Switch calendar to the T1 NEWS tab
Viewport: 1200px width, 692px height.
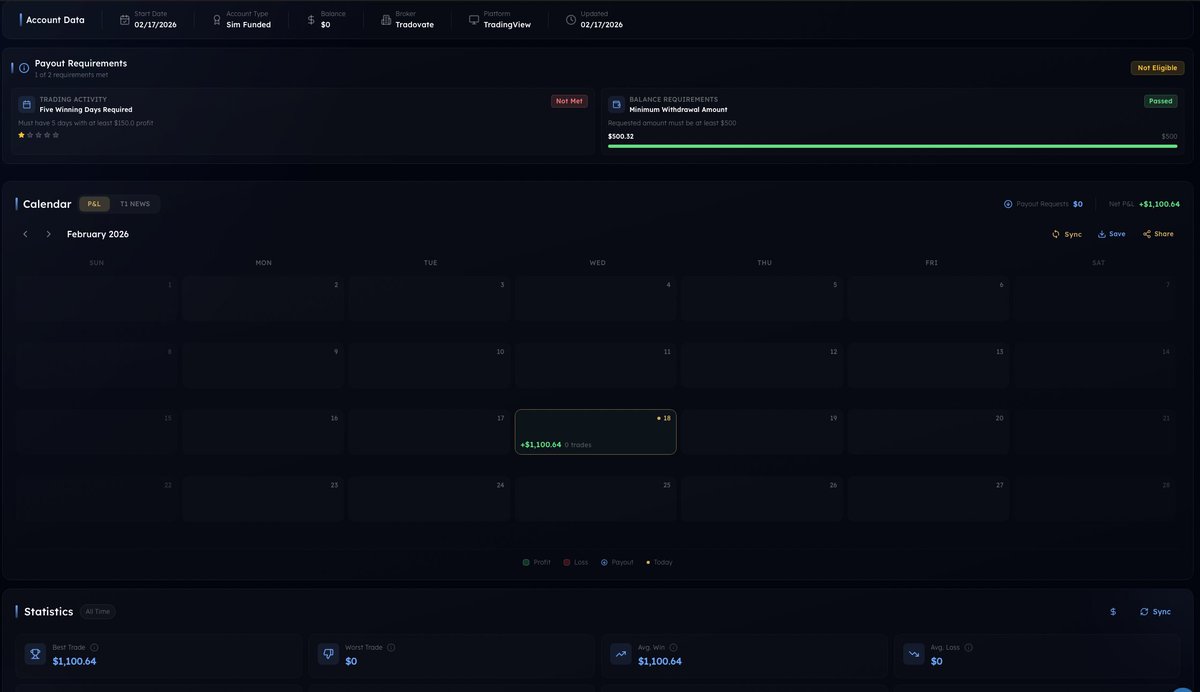135,204
